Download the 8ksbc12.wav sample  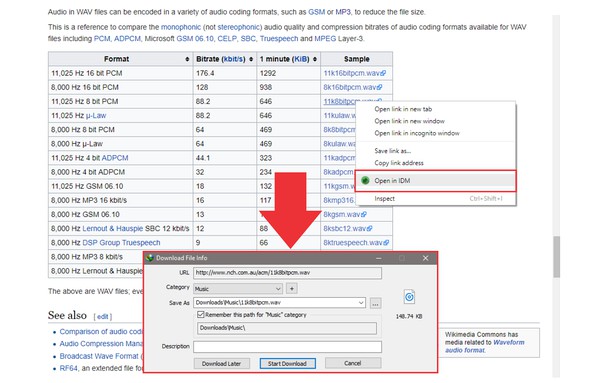click(x=345, y=228)
